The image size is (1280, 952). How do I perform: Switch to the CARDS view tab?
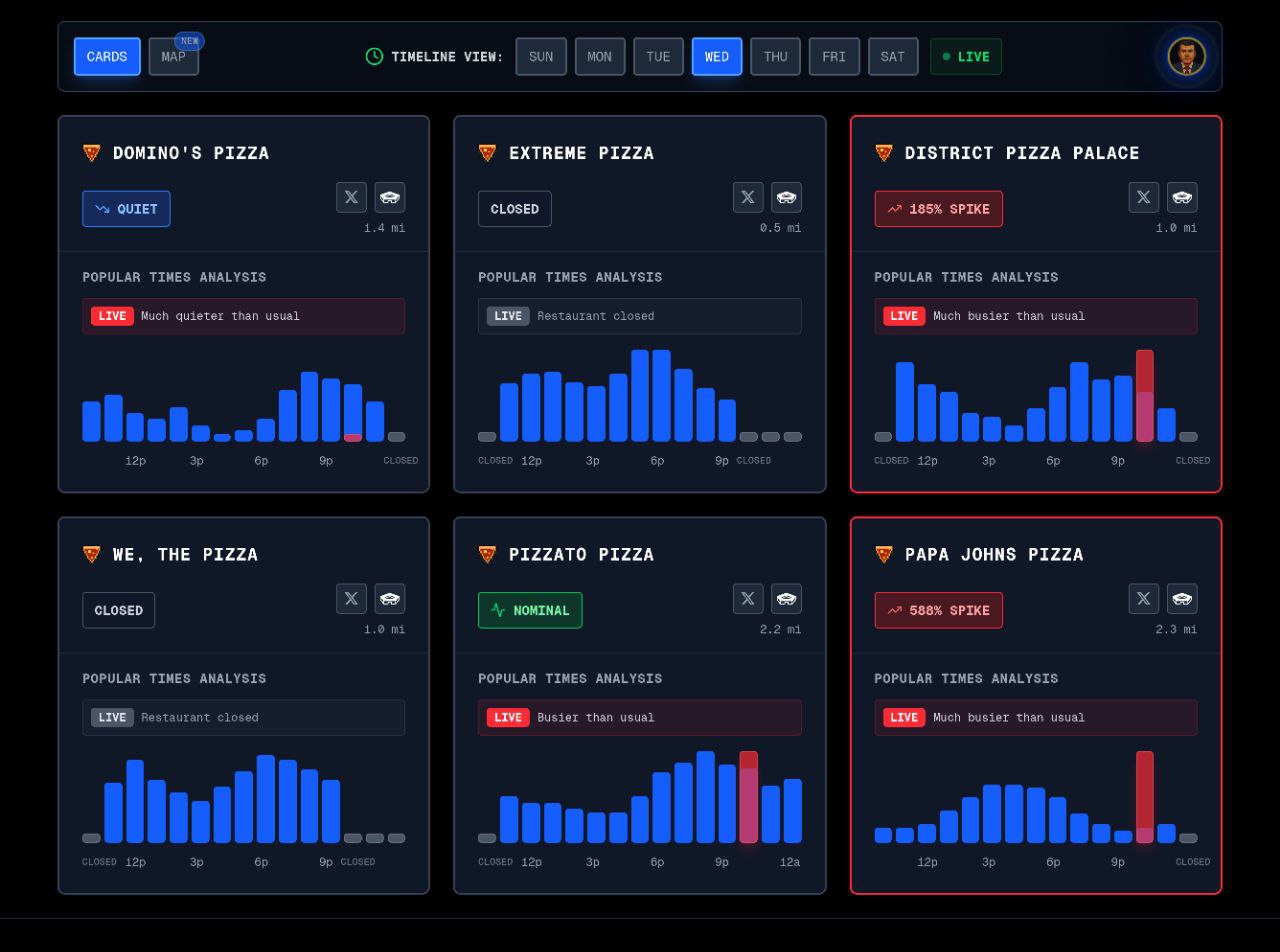click(107, 57)
